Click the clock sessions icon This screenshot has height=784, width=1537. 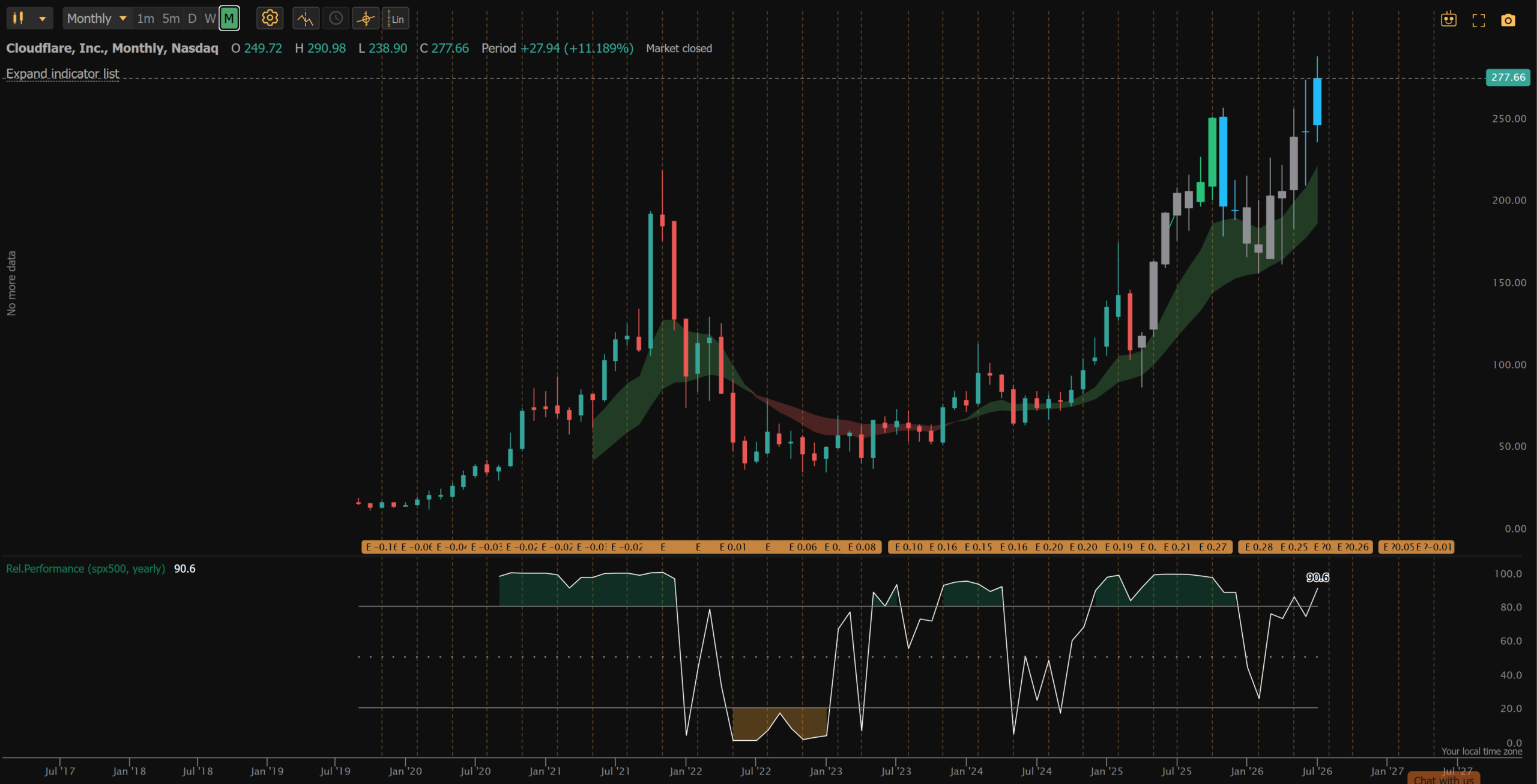coord(336,19)
